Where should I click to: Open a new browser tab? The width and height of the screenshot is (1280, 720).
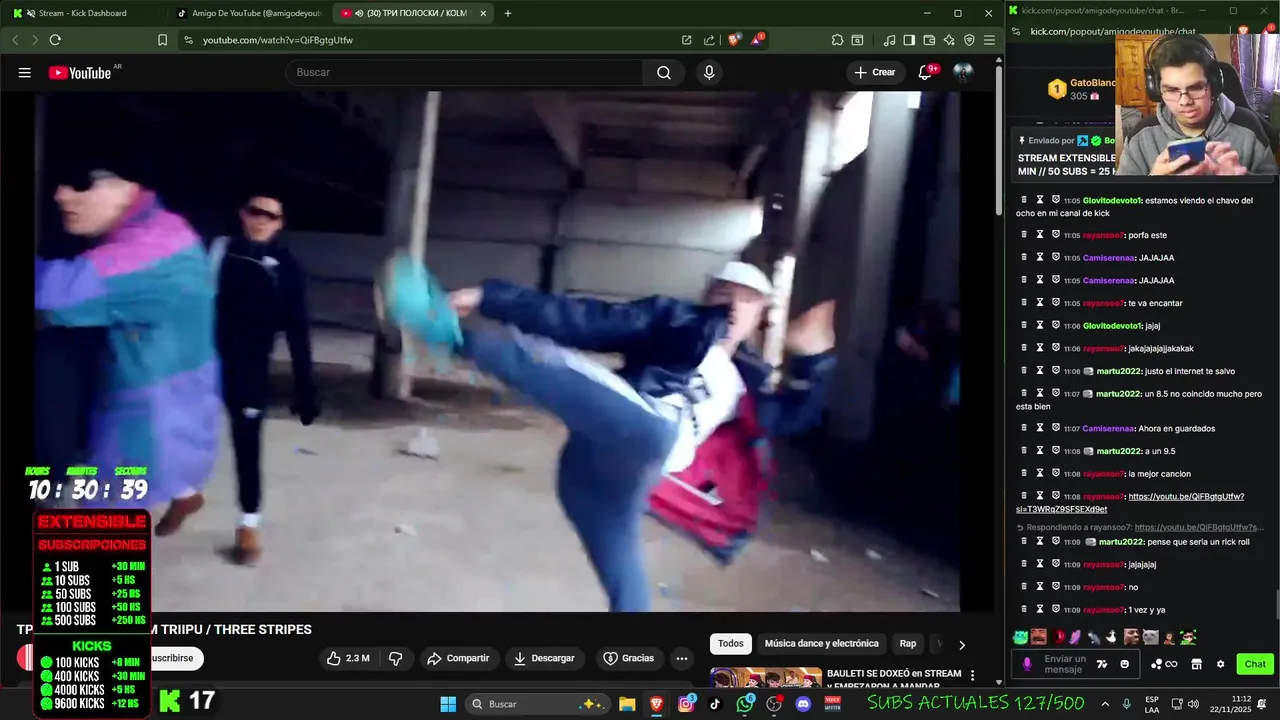pyautogui.click(x=508, y=13)
